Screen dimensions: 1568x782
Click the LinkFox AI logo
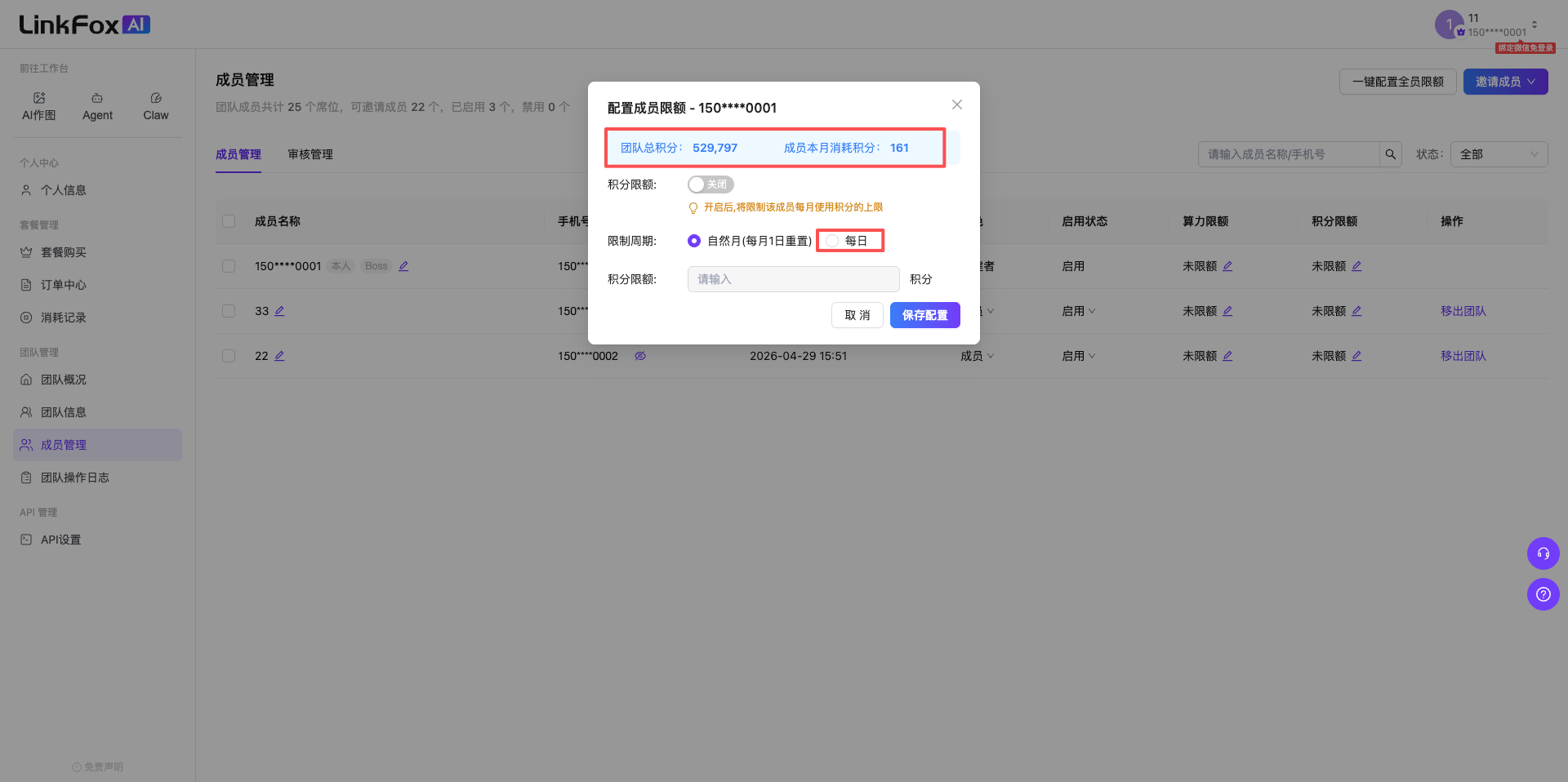[x=85, y=24]
